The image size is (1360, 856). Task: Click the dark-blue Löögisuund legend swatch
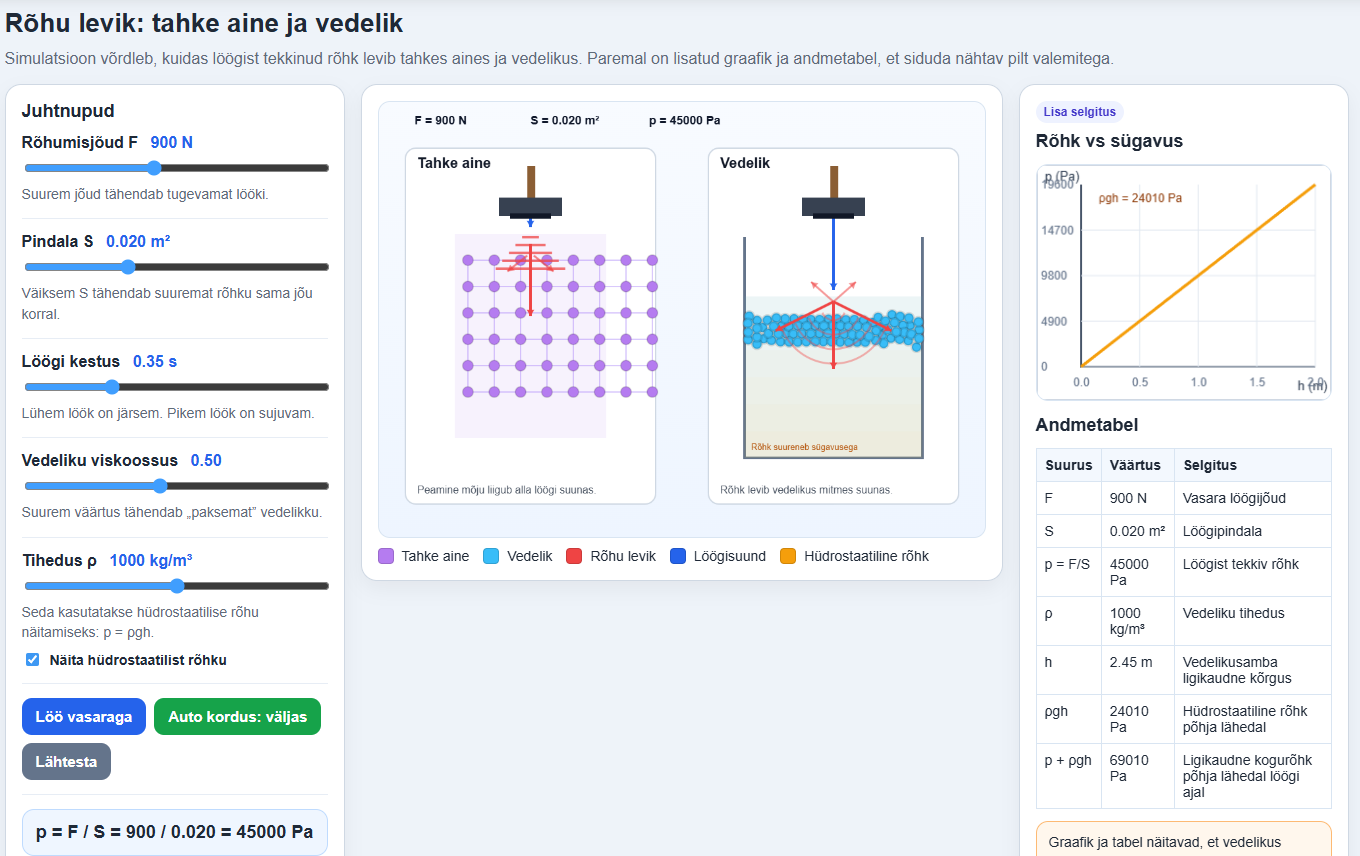click(x=678, y=556)
